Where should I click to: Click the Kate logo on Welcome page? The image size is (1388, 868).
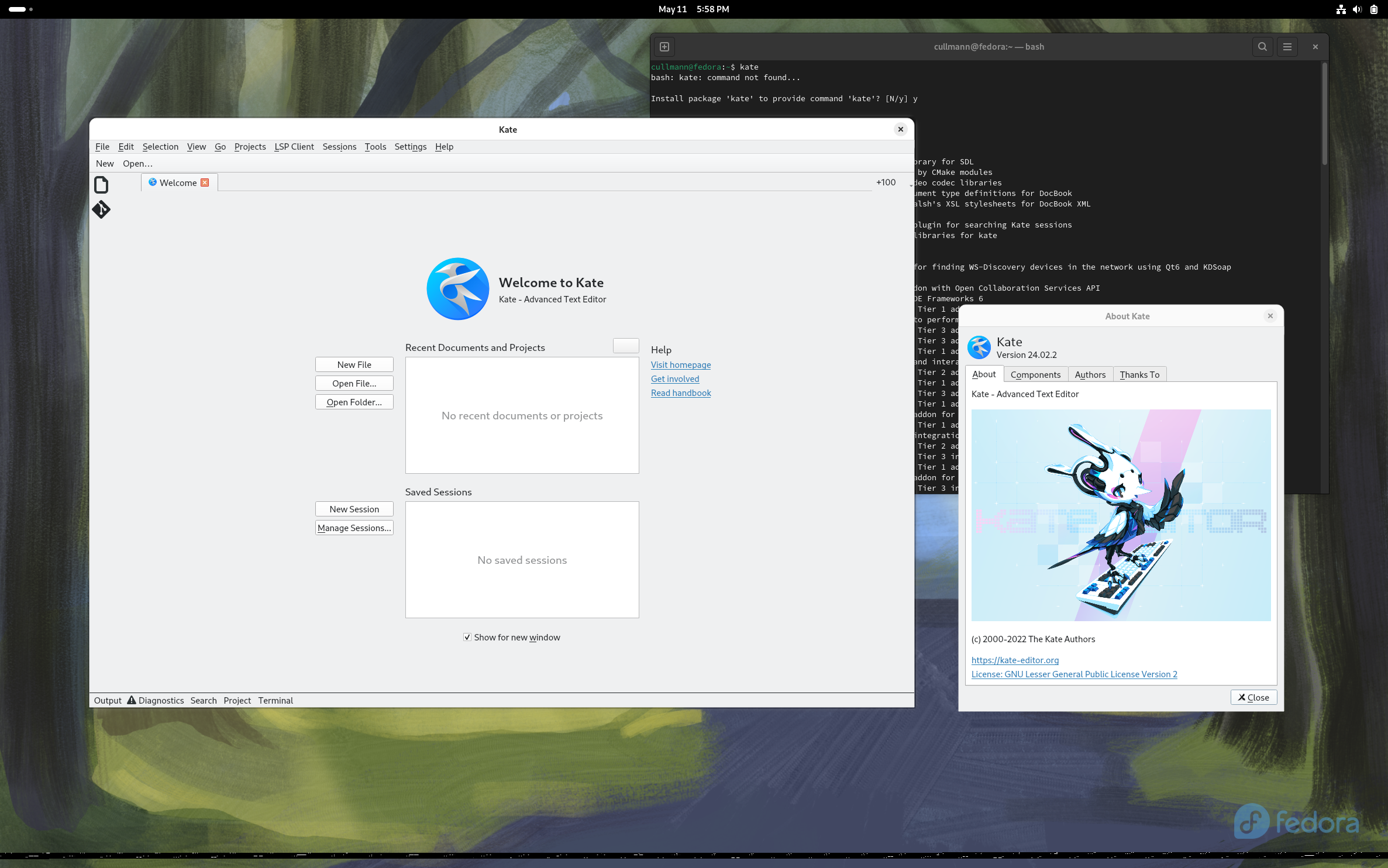click(457, 289)
